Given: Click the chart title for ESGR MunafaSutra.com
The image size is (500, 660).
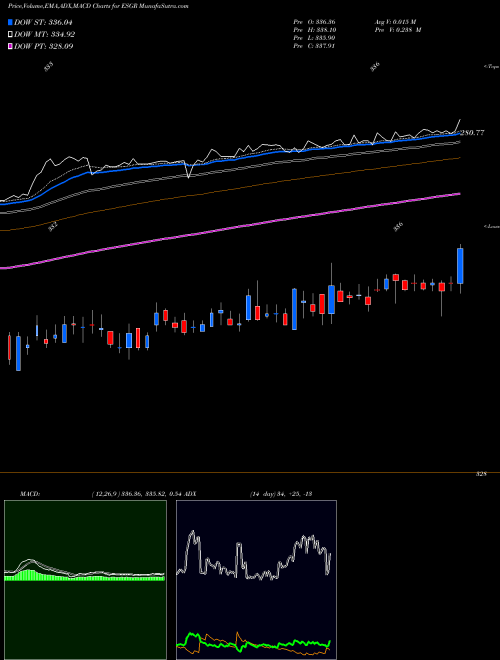Looking at the screenshot, I should (98, 6).
